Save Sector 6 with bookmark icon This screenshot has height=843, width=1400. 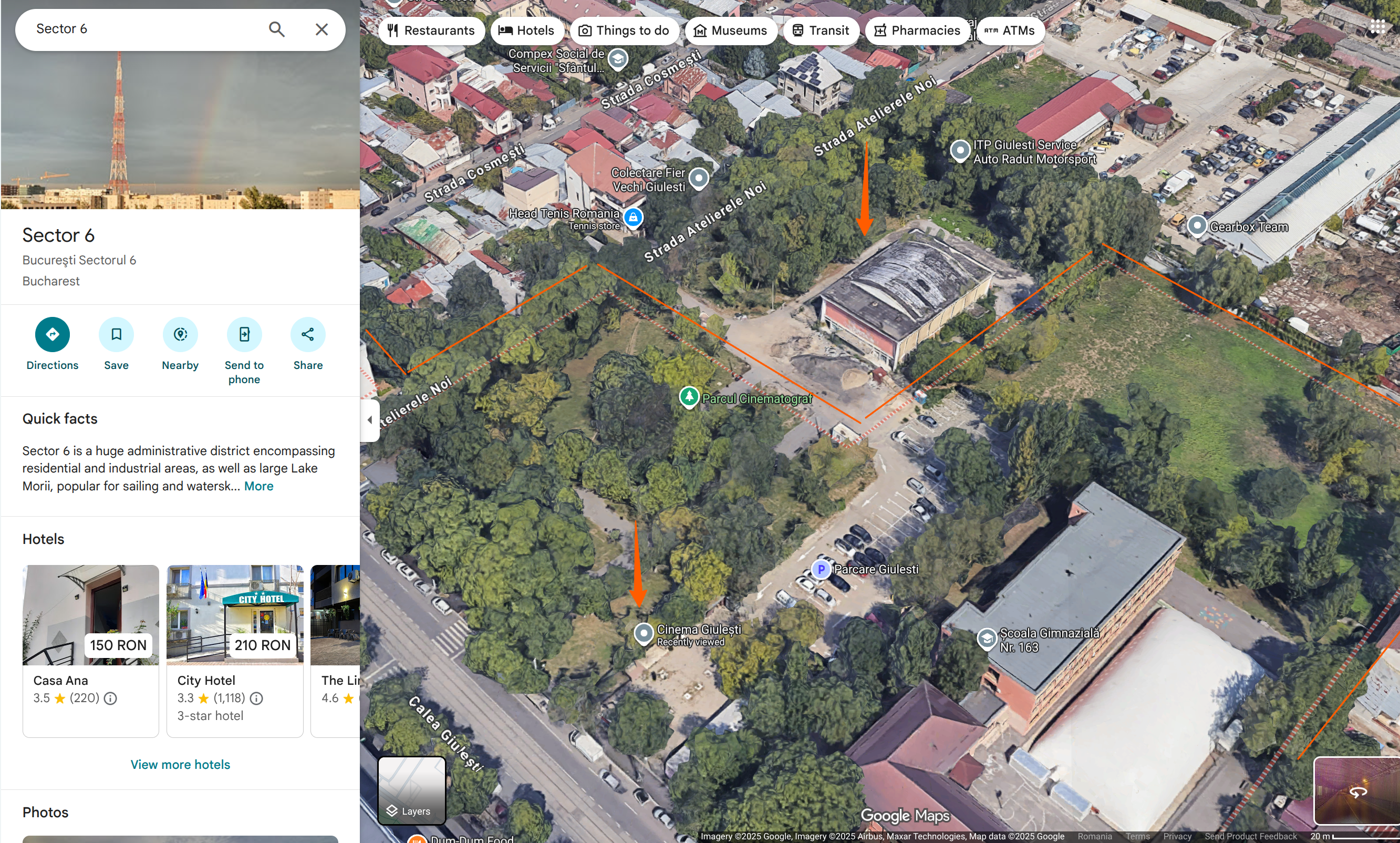point(116,335)
